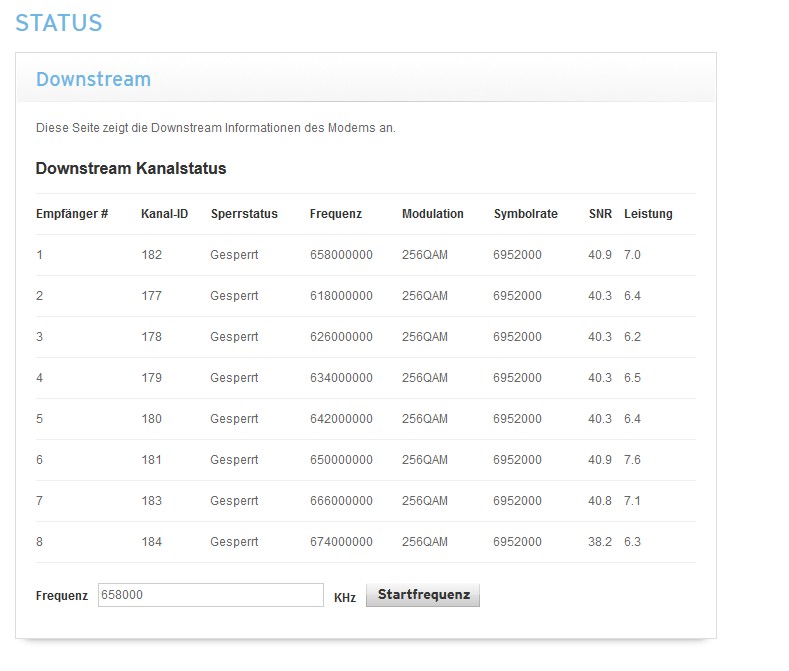Click the STATUS page title
789x671 pixels.
[59, 23]
